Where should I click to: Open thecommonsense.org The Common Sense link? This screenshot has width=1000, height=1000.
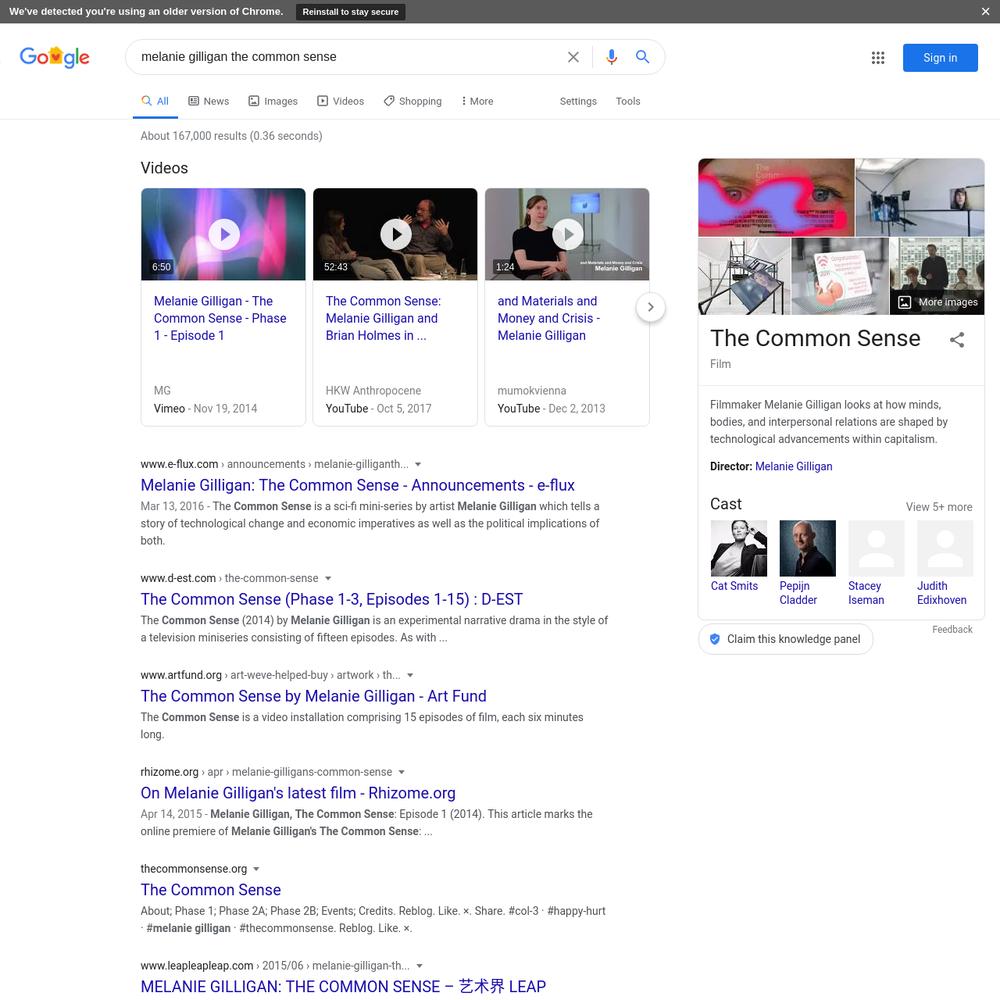(210, 890)
